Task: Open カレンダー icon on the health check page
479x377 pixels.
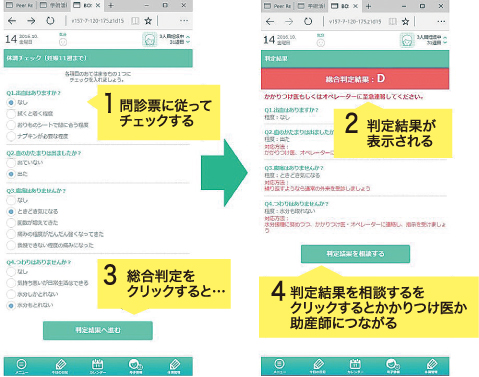Action: [97, 366]
